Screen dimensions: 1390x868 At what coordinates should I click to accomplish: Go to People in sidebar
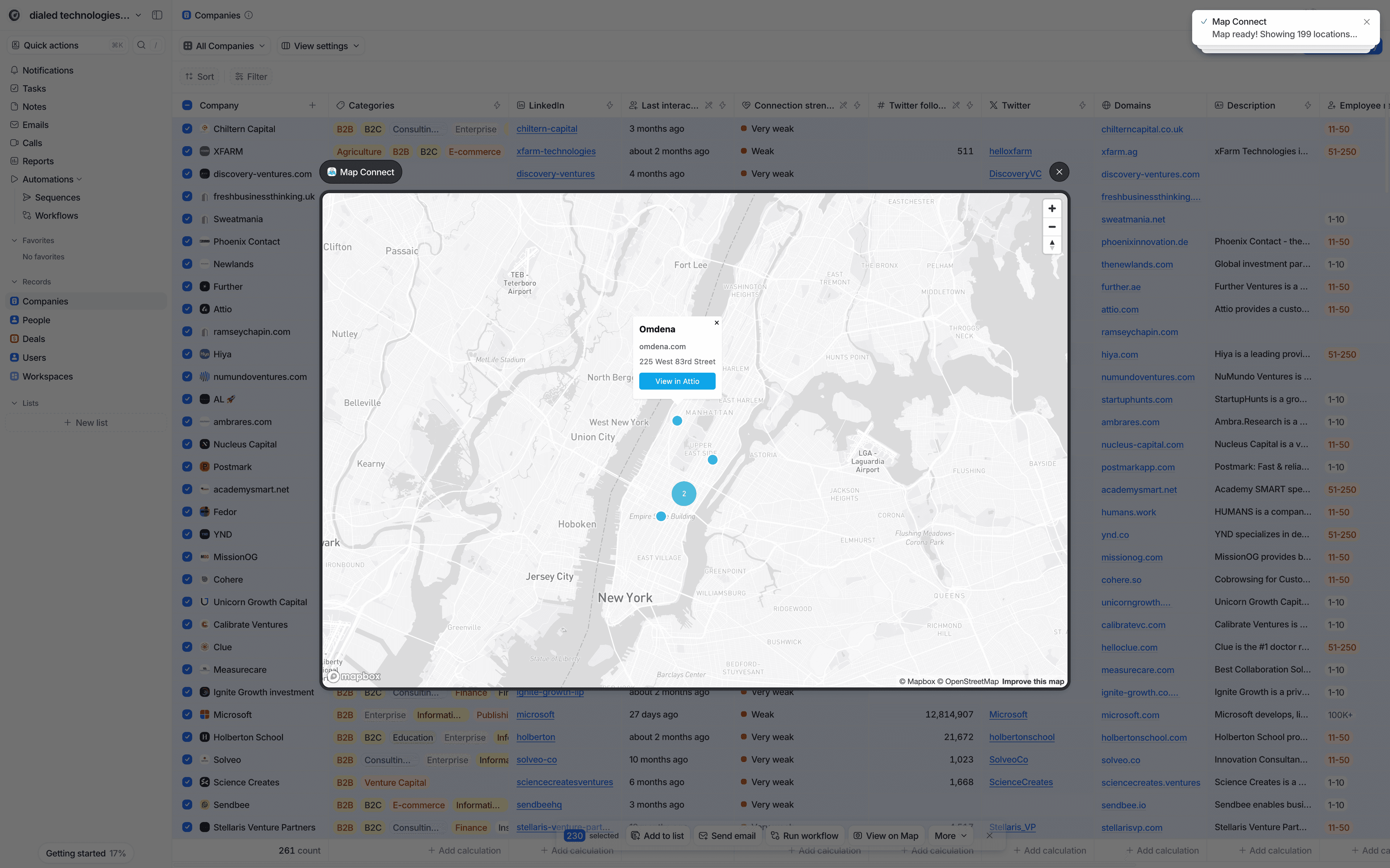pos(36,320)
